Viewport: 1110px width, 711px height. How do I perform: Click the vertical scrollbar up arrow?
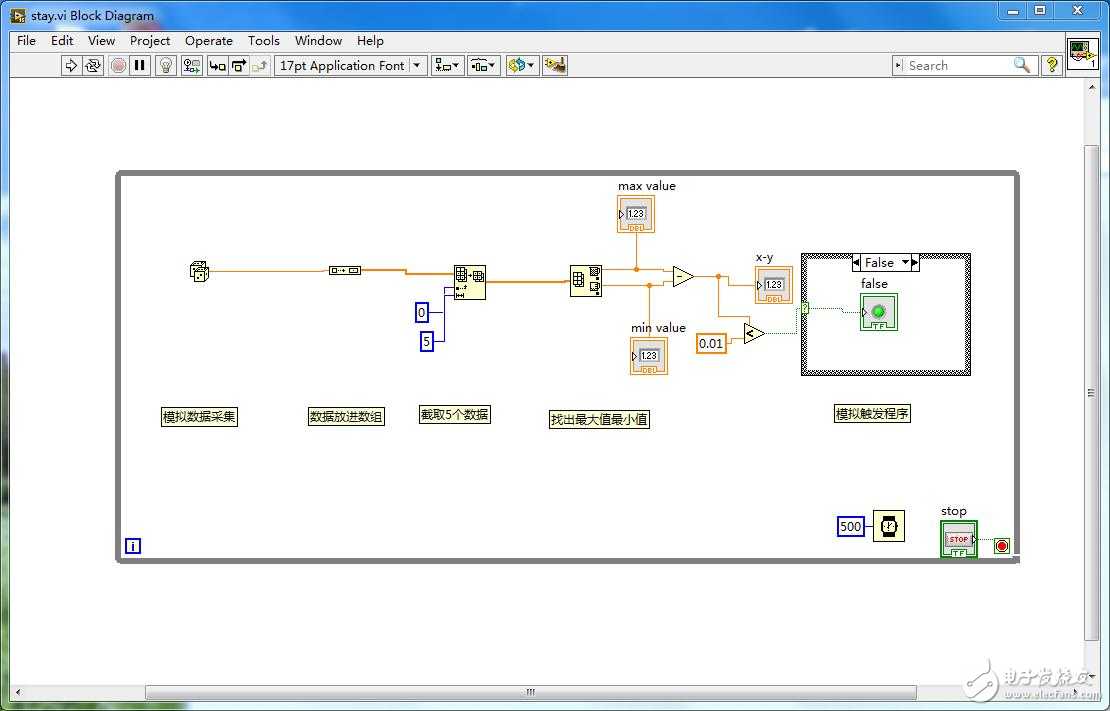pyautogui.click(x=1091, y=87)
